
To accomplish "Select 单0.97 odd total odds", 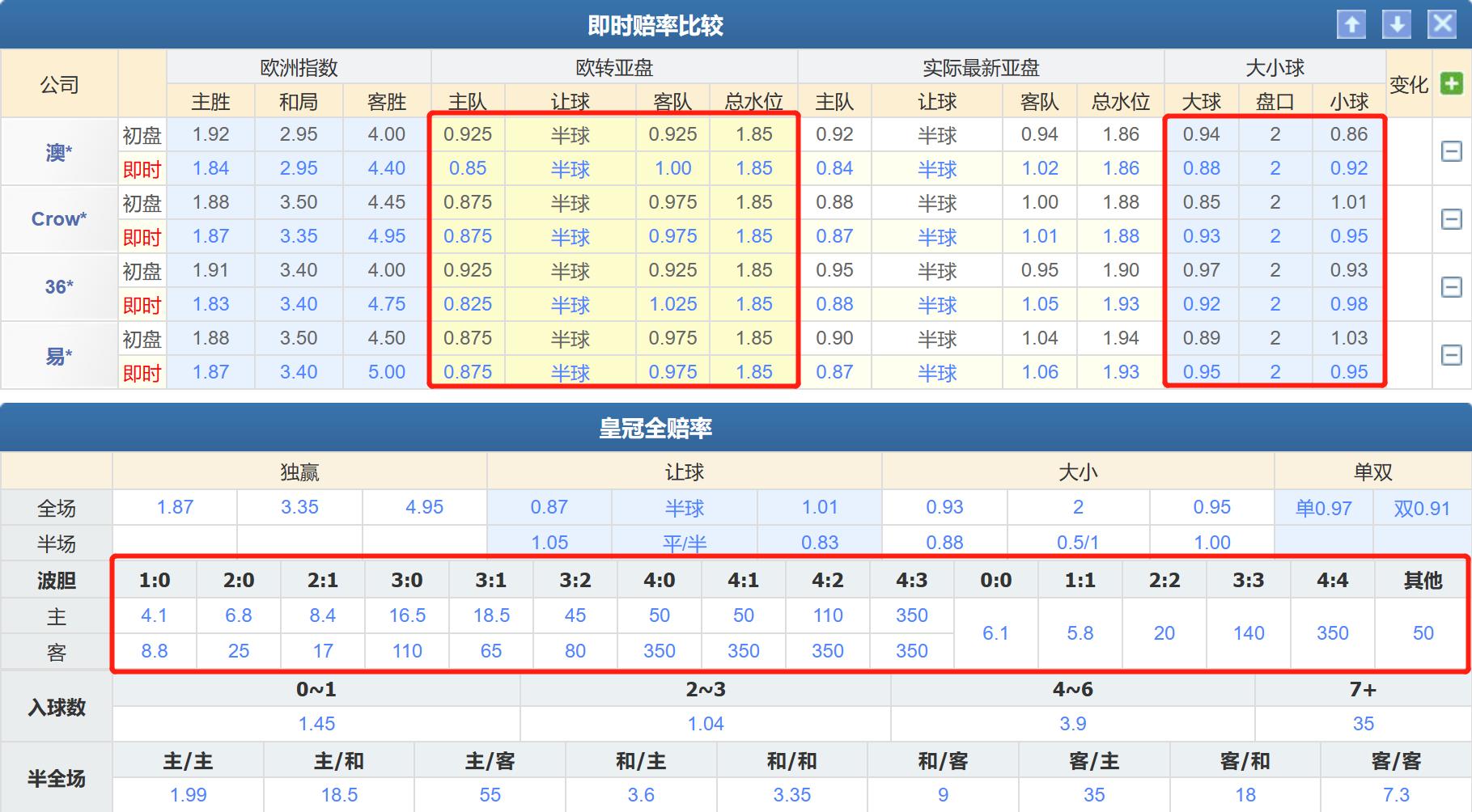I will click(x=1324, y=508).
